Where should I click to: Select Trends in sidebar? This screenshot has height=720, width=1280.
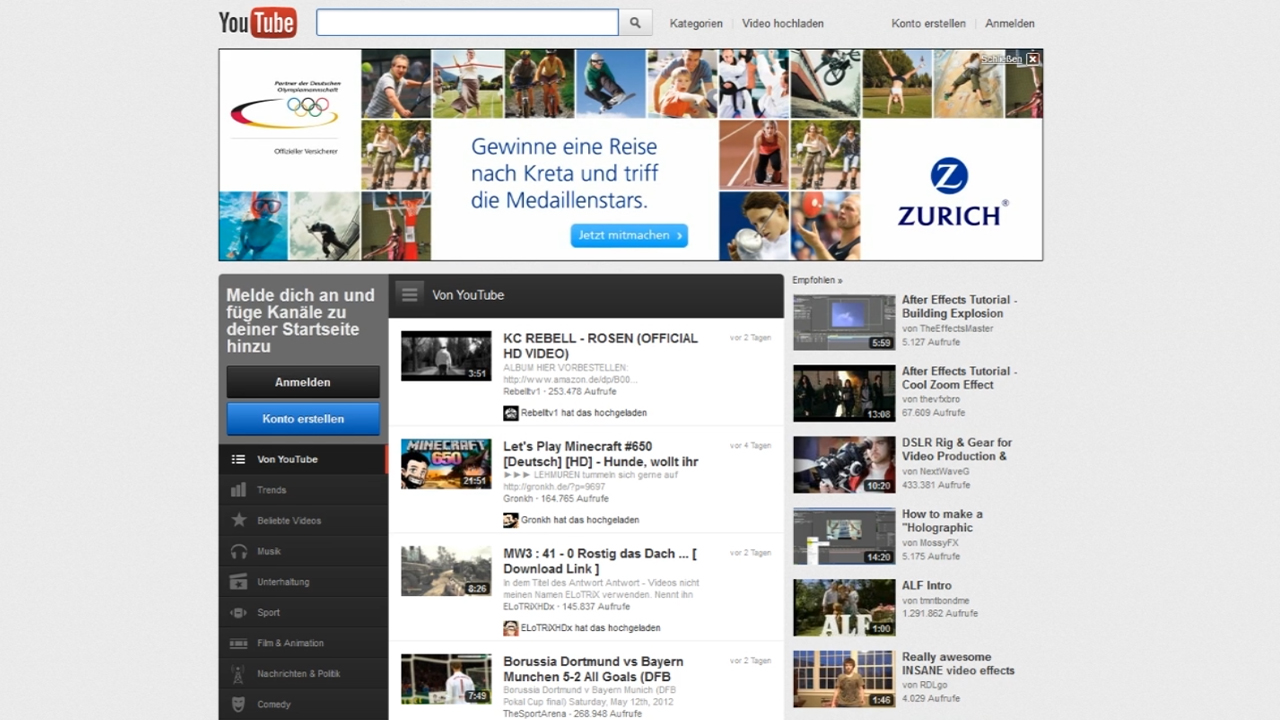pos(271,490)
